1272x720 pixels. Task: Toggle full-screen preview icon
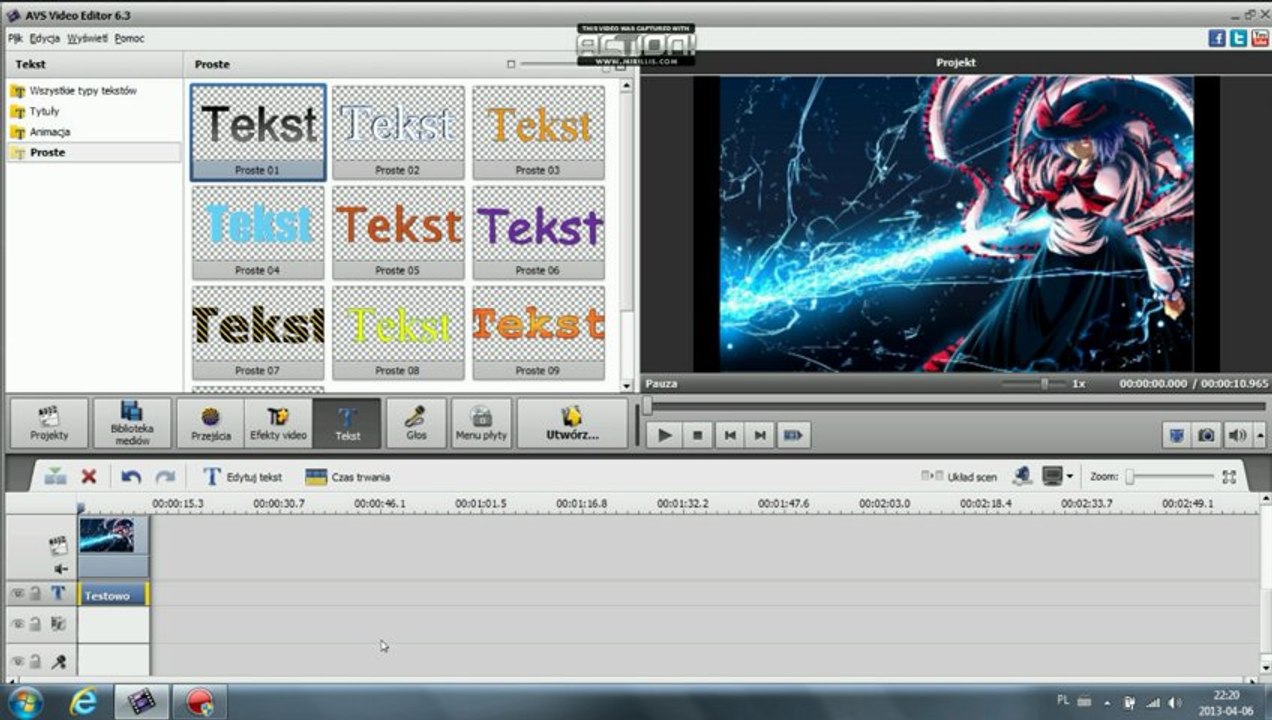pos(1177,435)
